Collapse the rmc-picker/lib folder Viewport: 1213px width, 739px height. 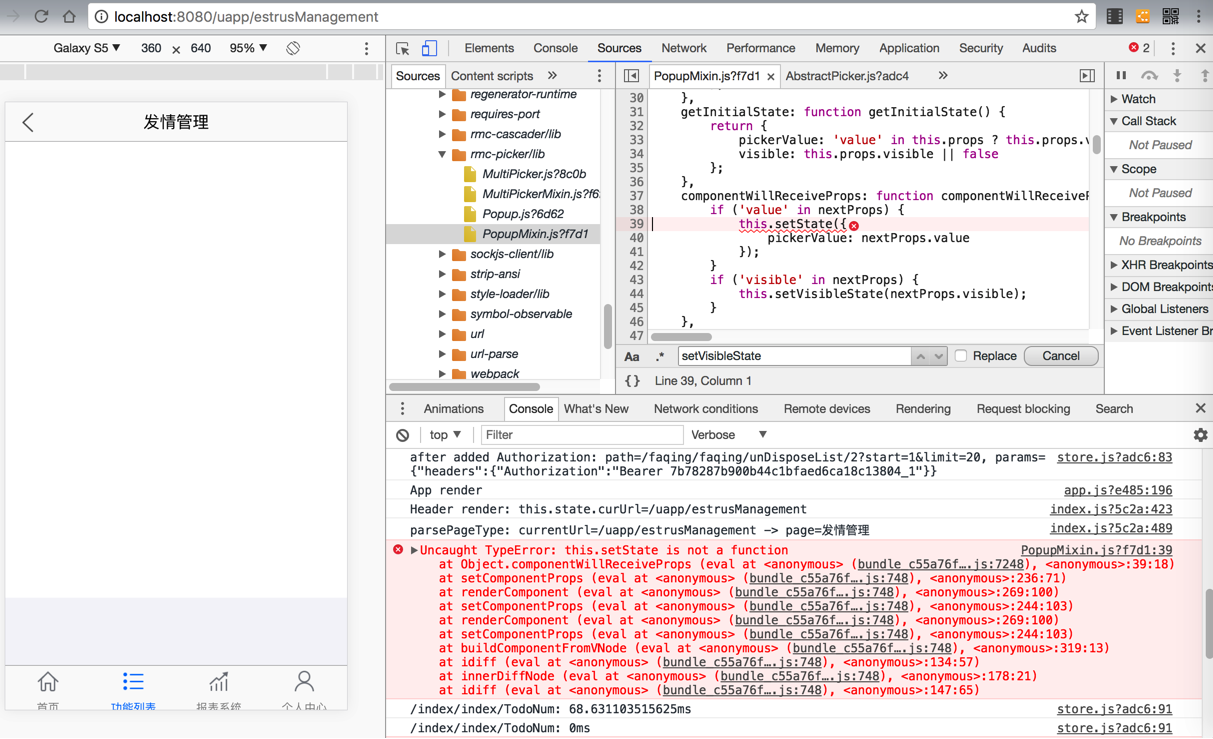coord(442,154)
